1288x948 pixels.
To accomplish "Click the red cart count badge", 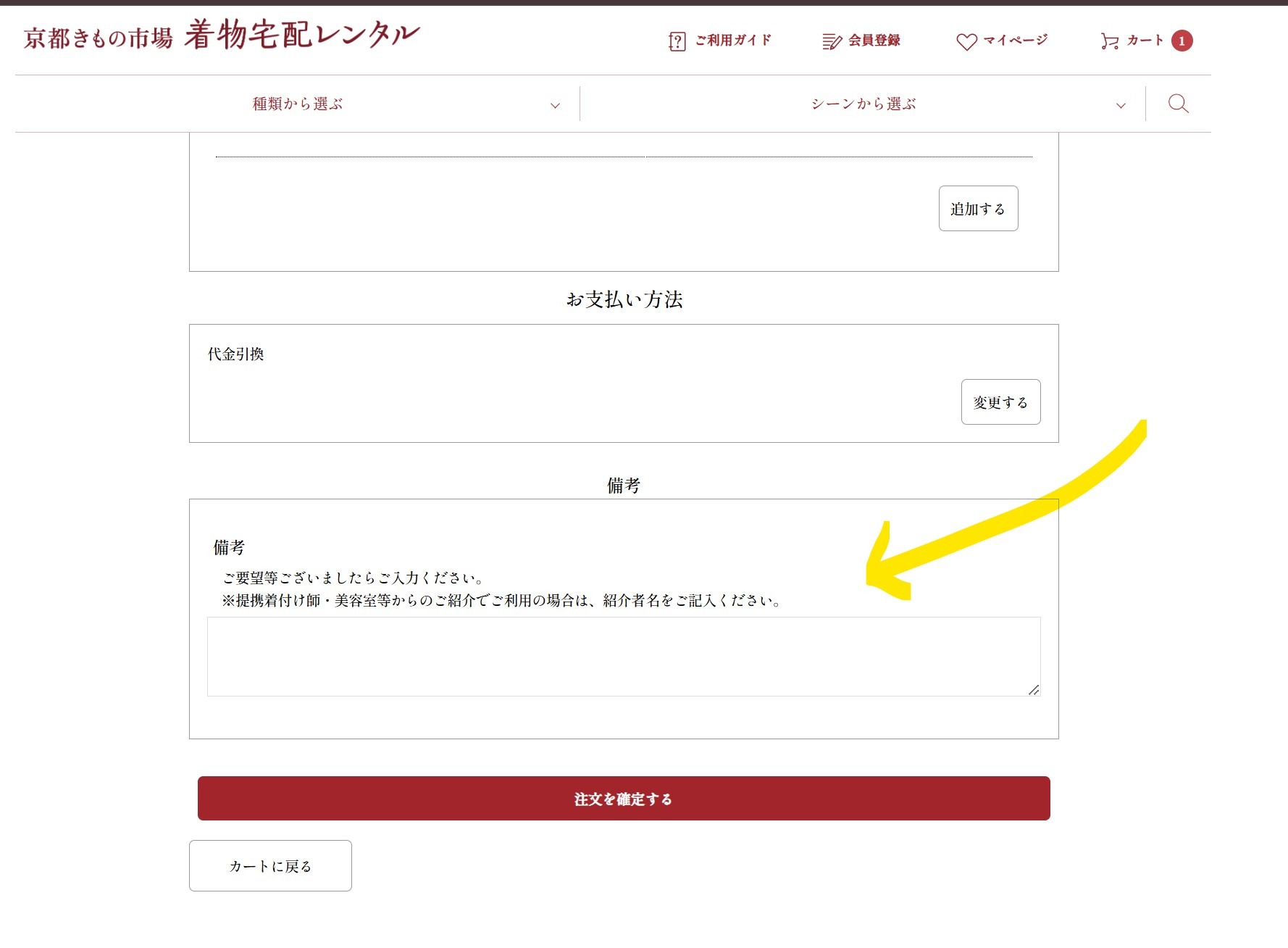I will coord(1182,41).
